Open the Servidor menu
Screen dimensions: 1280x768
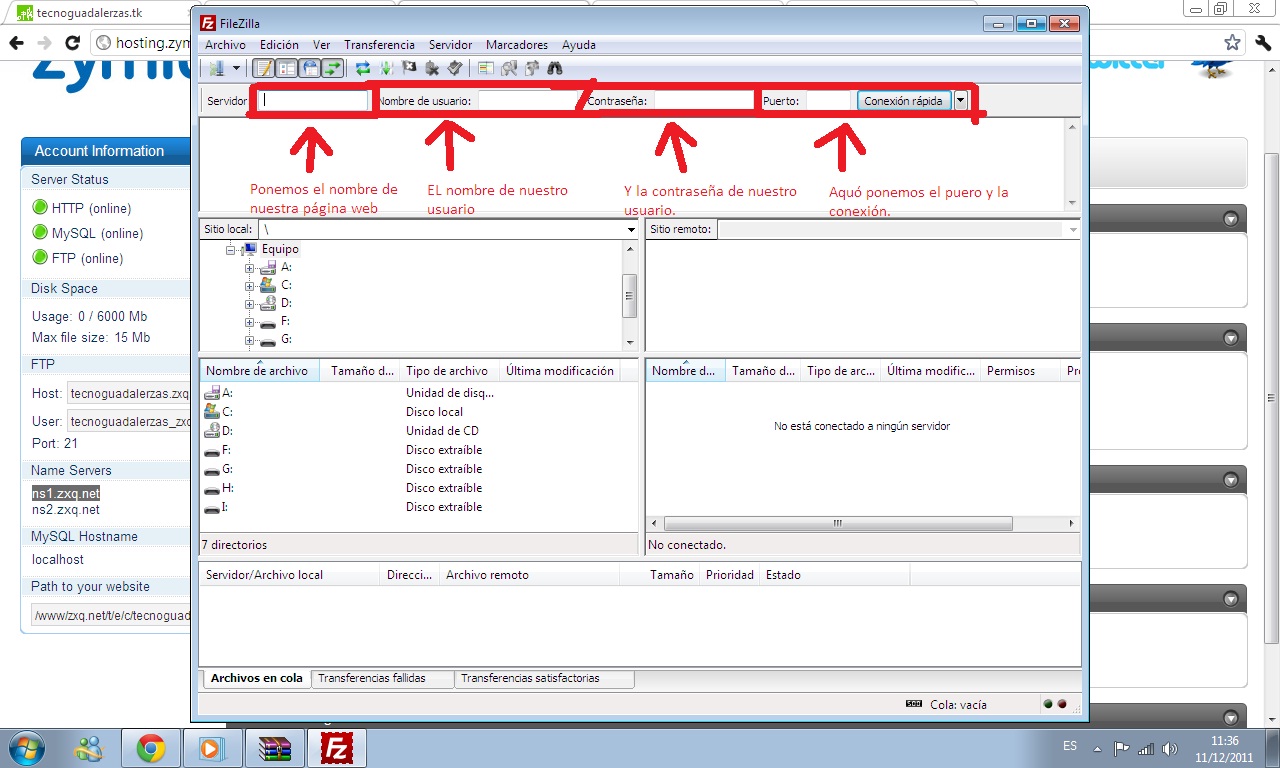click(450, 45)
